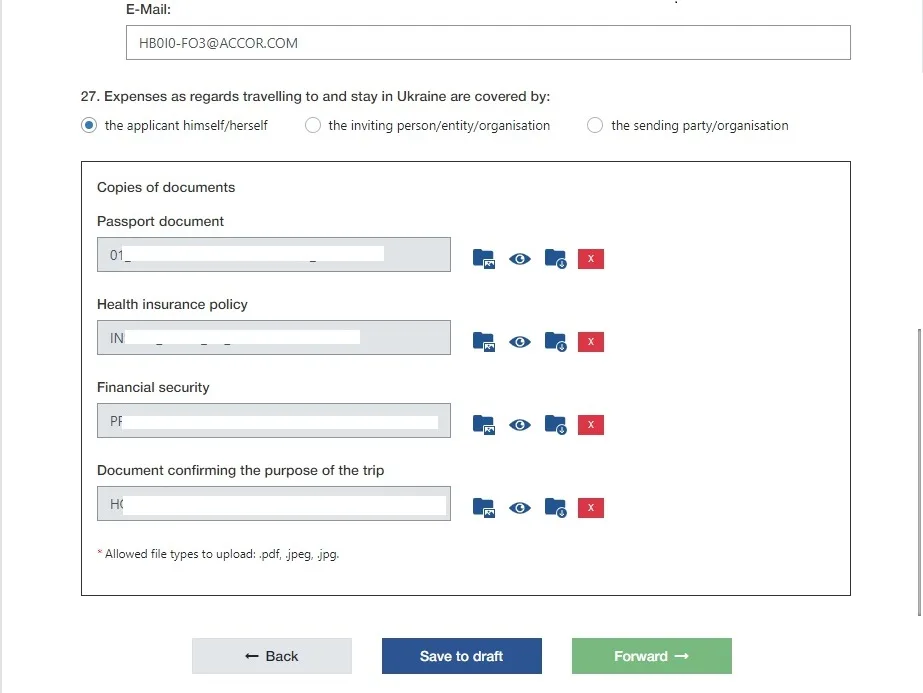Select 'the applicant himself/herself' option
The width and height of the screenshot is (923, 693).
coord(89,125)
